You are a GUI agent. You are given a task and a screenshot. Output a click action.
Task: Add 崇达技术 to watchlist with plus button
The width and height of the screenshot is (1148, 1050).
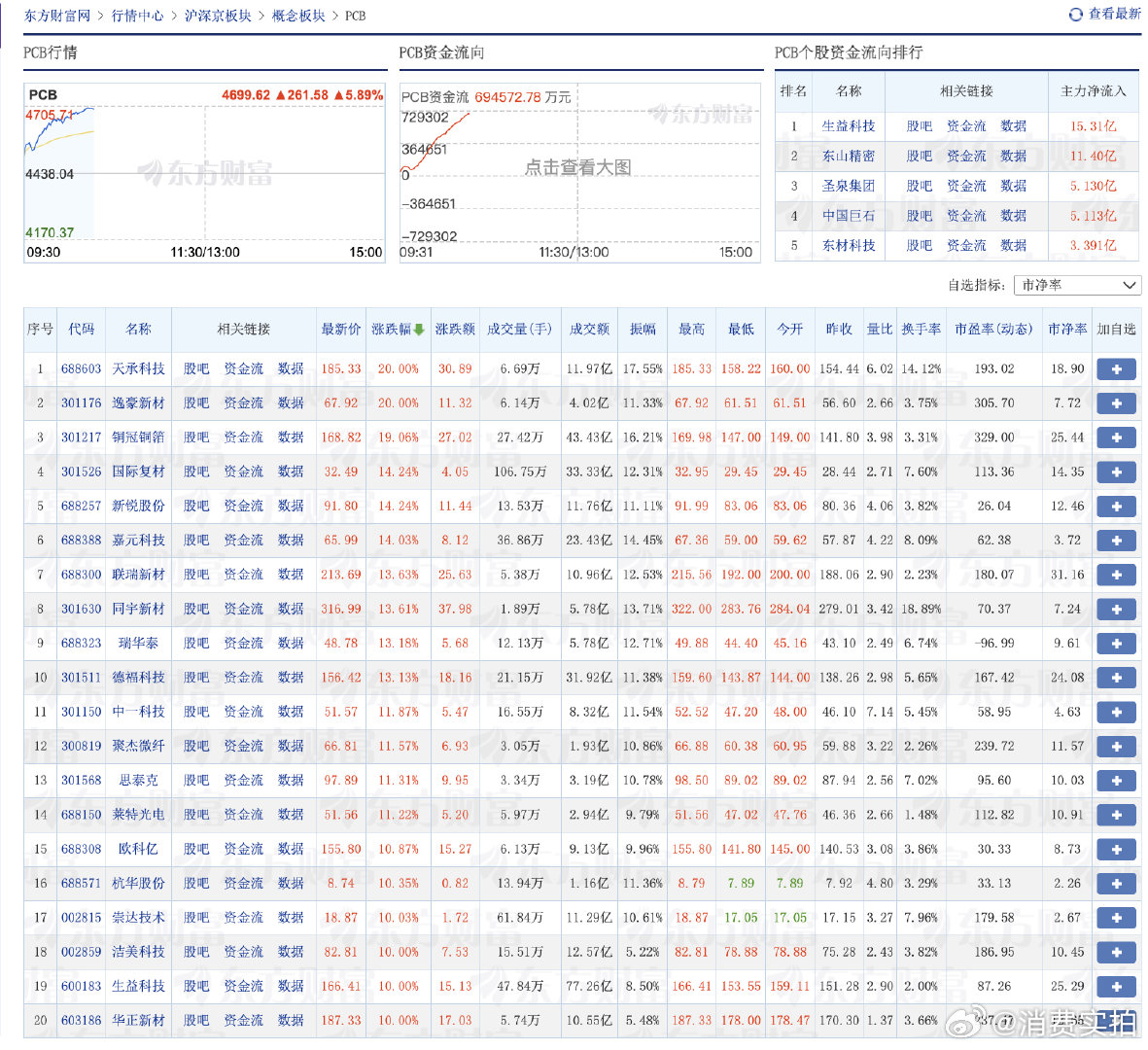click(1116, 918)
